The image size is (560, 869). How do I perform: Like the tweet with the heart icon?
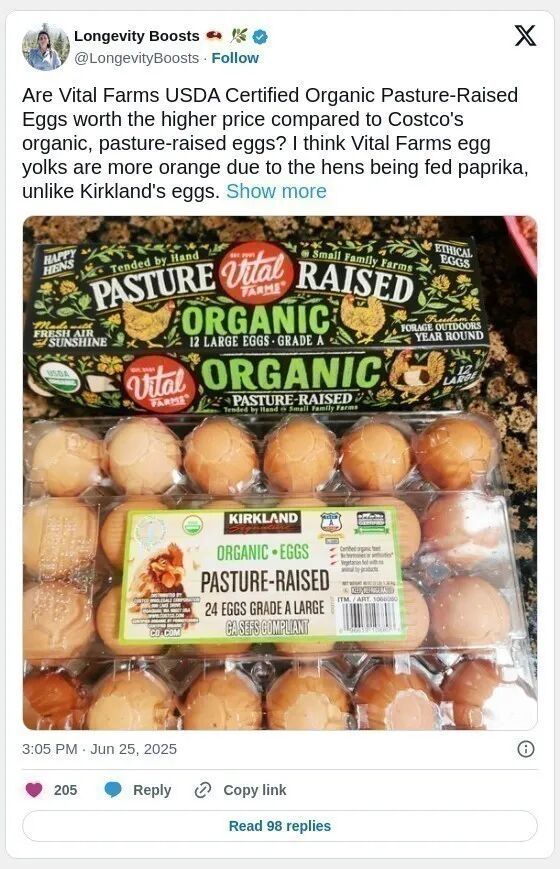tap(34, 790)
